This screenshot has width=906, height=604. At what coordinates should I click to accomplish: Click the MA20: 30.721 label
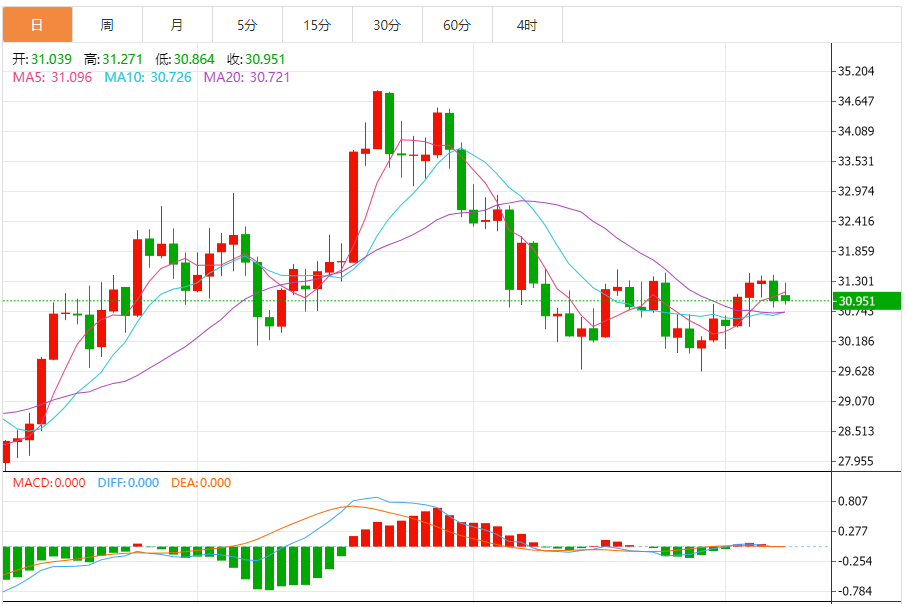[247, 77]
